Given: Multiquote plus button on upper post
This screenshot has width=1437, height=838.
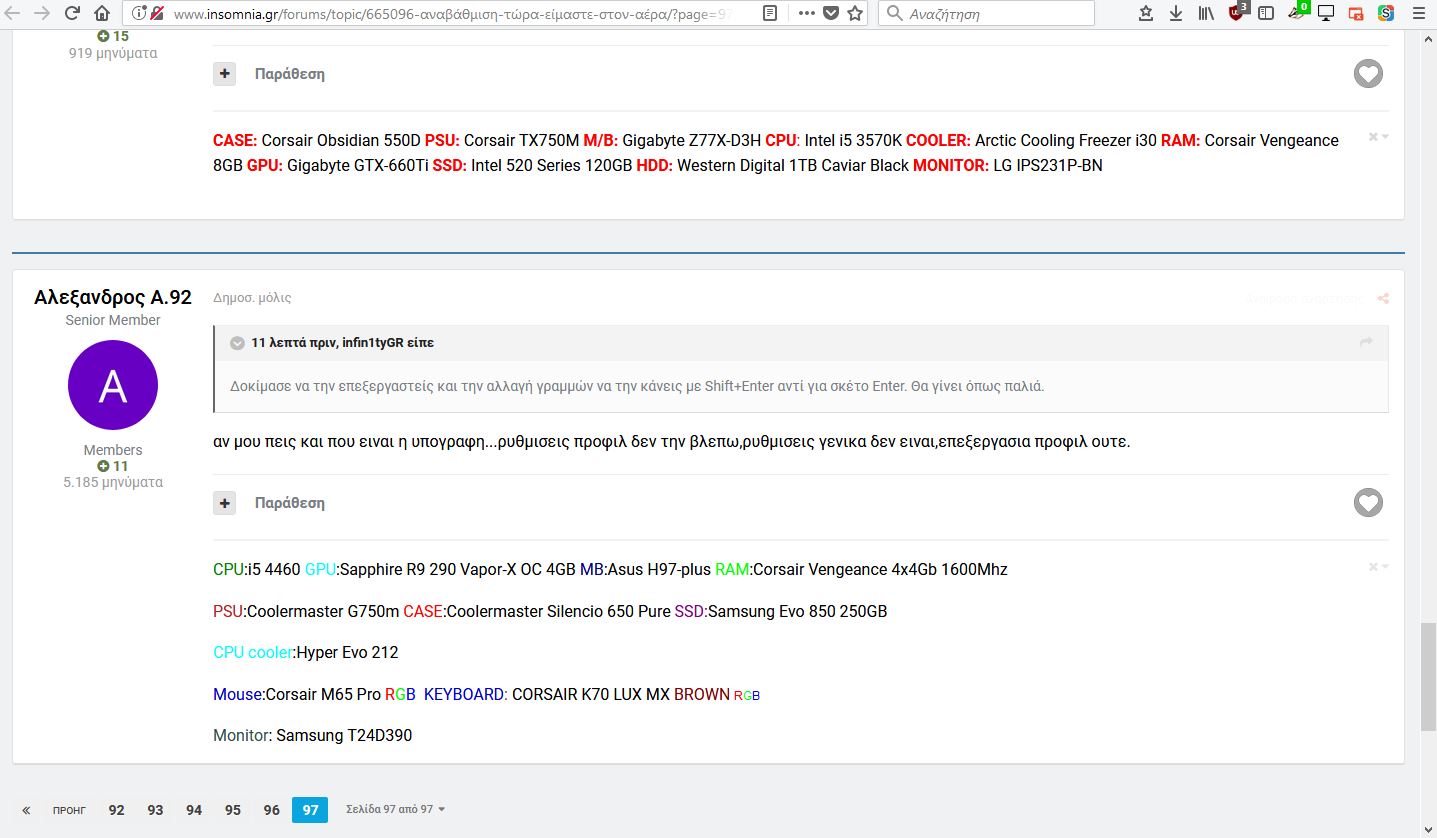Looking at the screenshot, I should point(225,74).
